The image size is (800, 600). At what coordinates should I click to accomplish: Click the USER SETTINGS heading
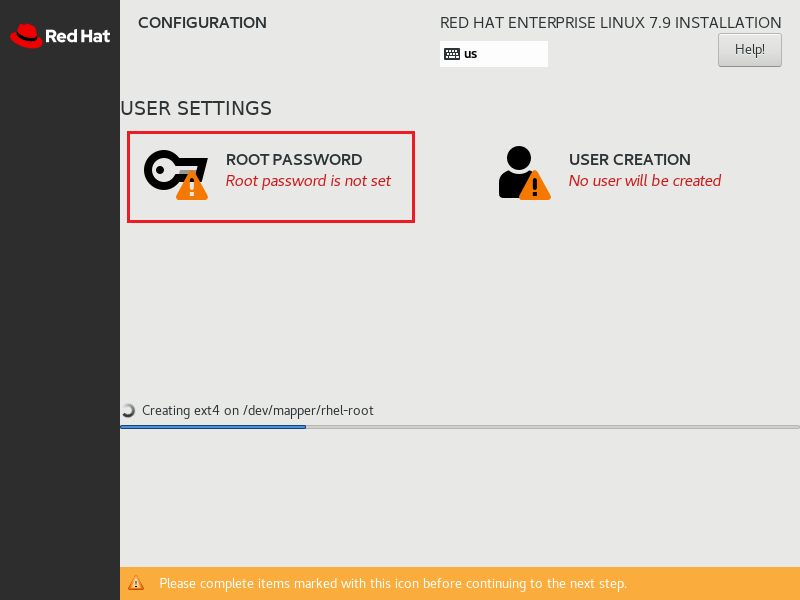[196, 108]
